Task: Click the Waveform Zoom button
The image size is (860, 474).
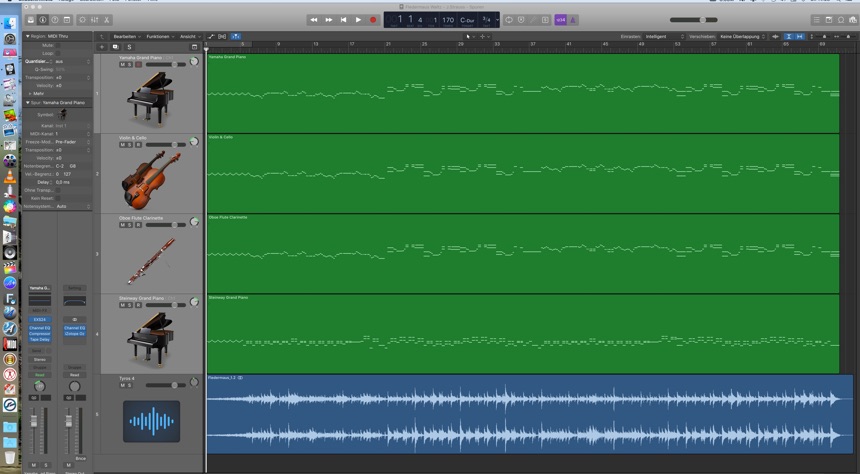Action: (x=776, y=36)
